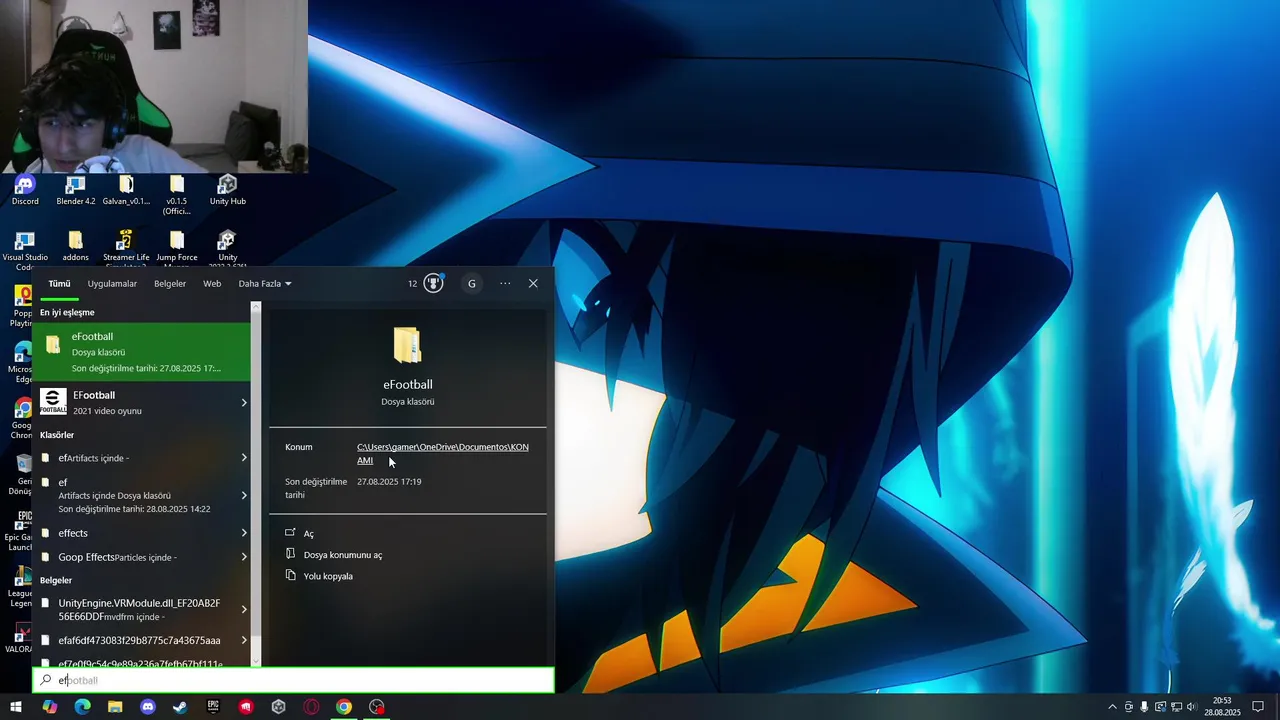Open File Explorer from the taskbar
1280x720 pixels.
coord(115,707)
